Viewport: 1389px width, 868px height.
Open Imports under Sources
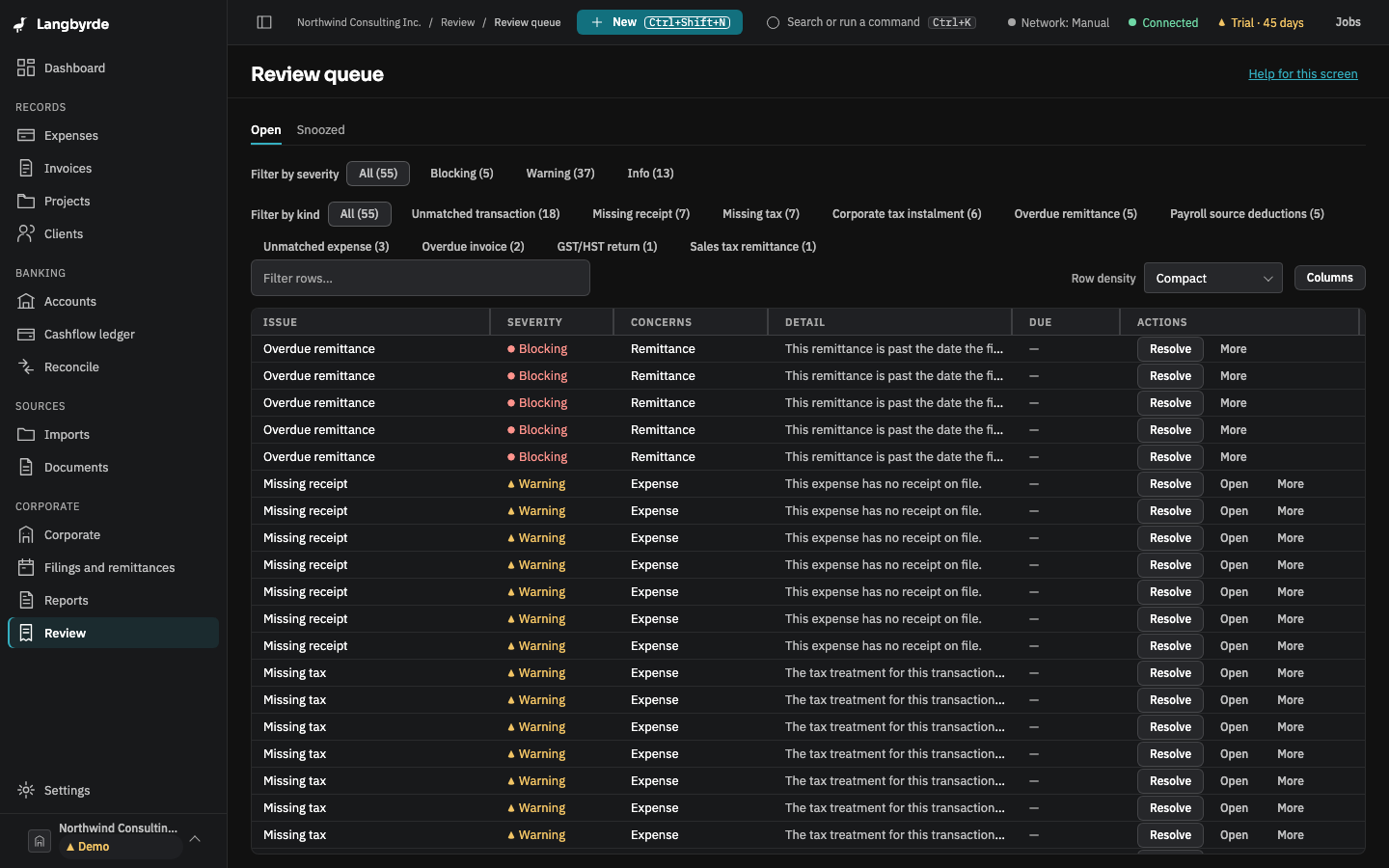point(113,434)
